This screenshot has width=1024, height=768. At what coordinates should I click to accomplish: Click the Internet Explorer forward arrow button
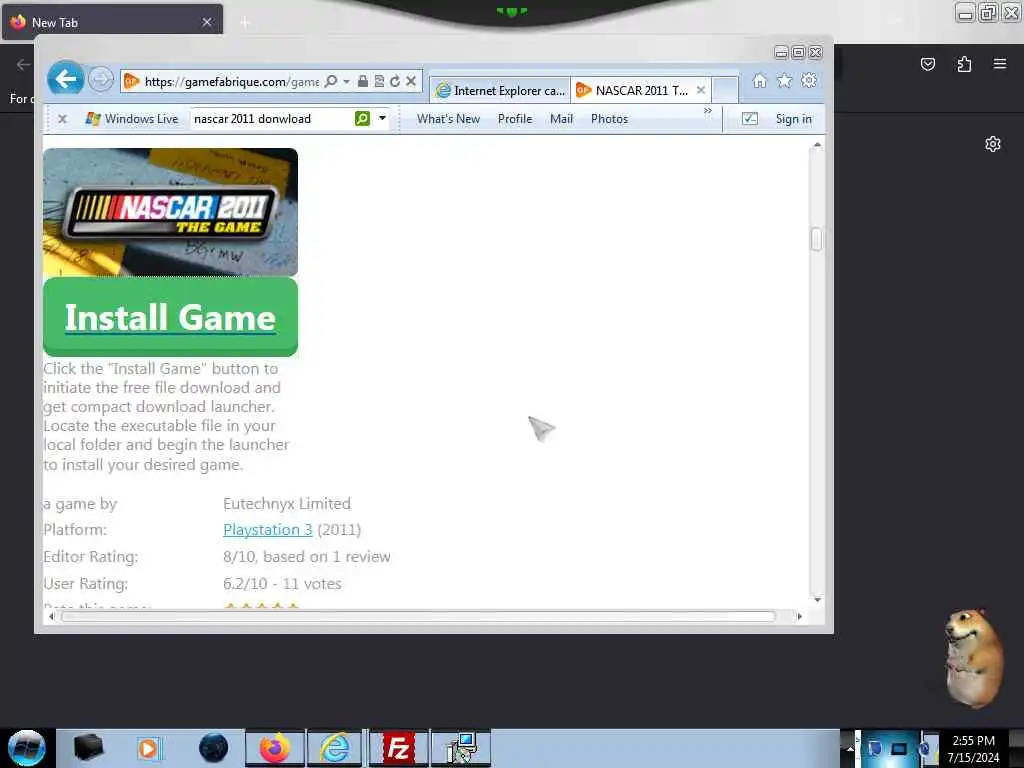(101, 80)
